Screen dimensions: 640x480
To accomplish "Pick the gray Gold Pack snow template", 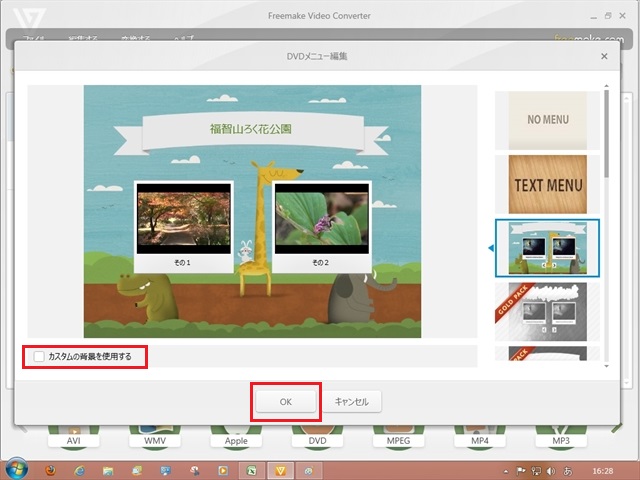I will pos(548,311).
